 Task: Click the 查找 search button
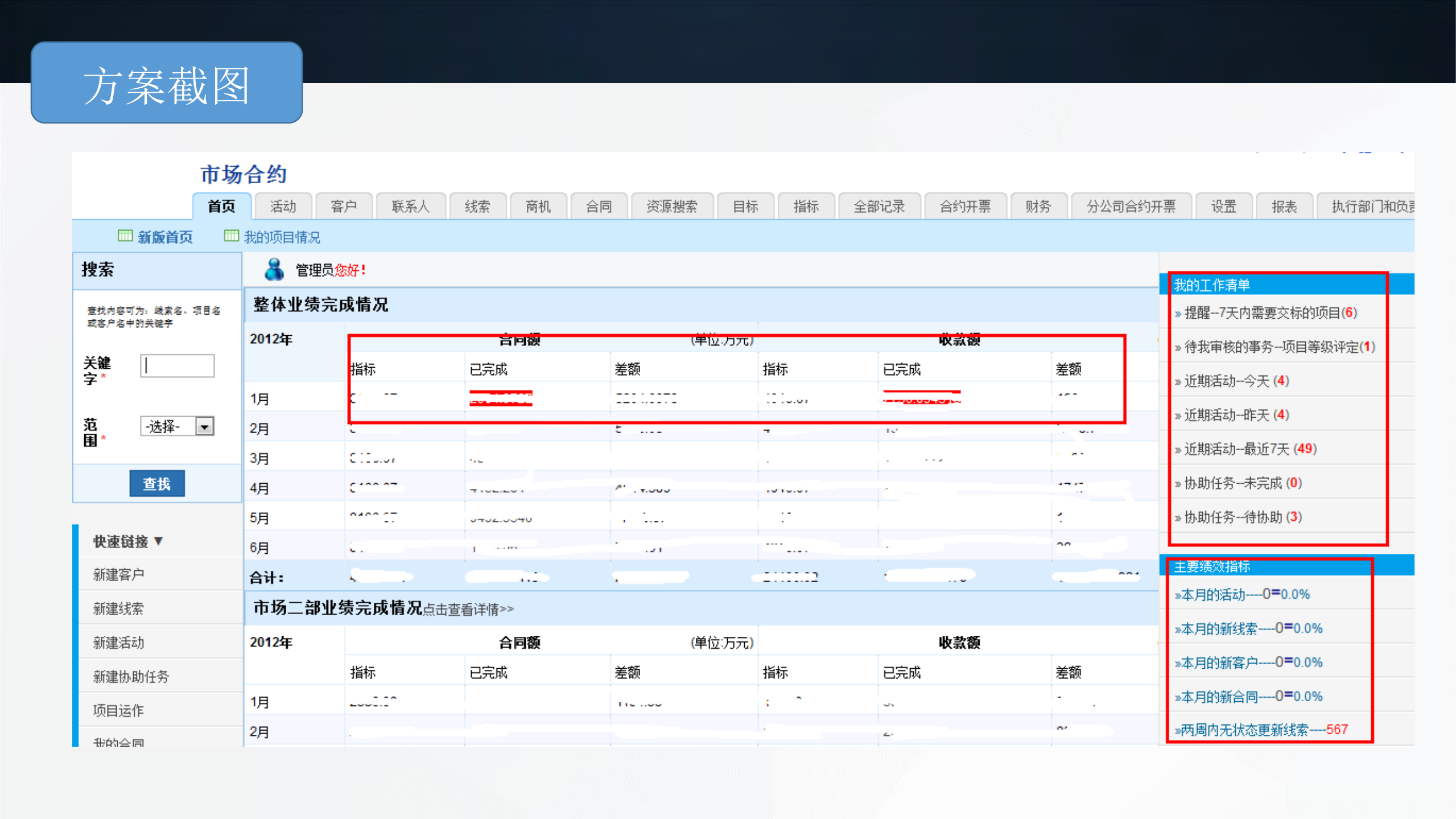click(x=157, y=483)
